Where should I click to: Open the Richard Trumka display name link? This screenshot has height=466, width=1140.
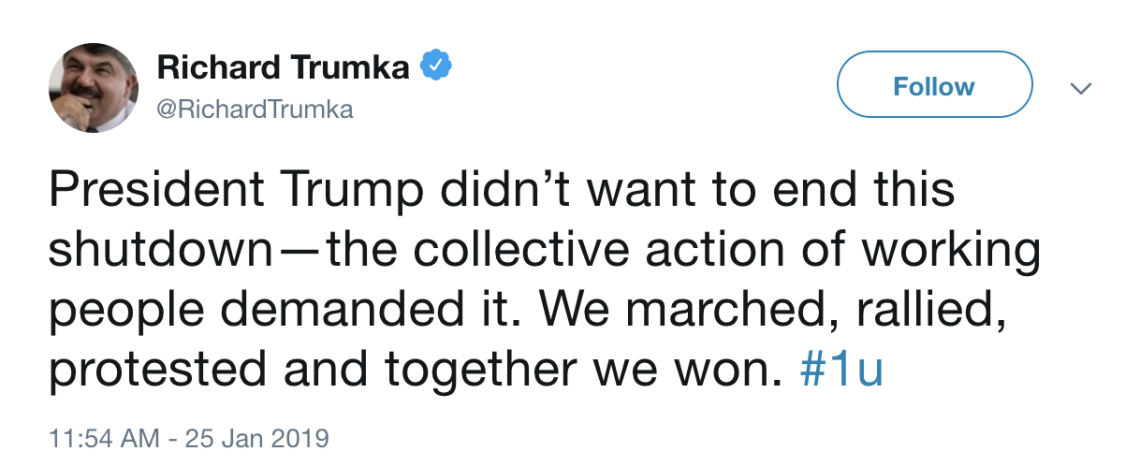click(x=283, y=68)
